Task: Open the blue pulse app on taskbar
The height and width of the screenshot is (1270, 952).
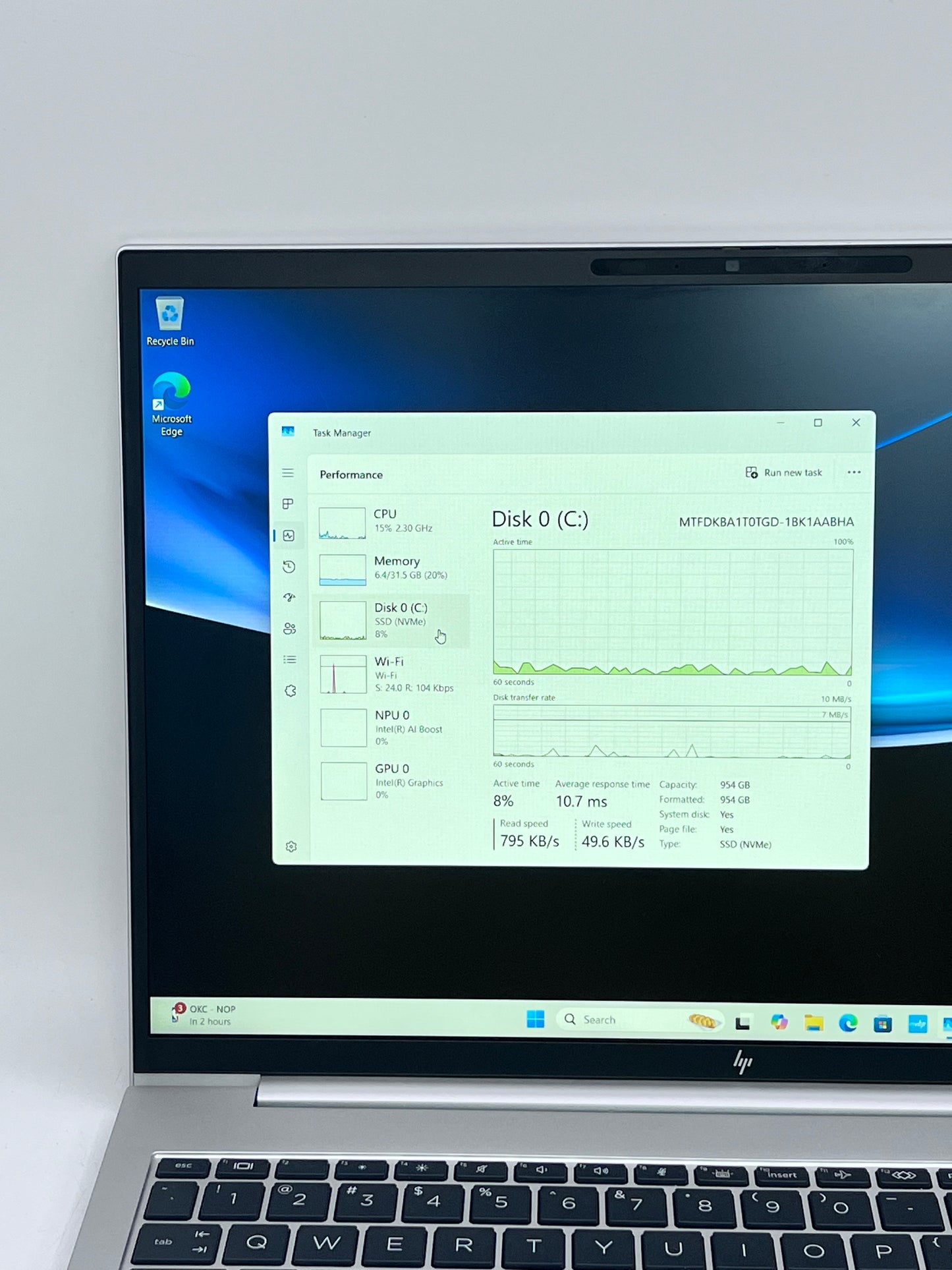Action: tap(918, 1024)
